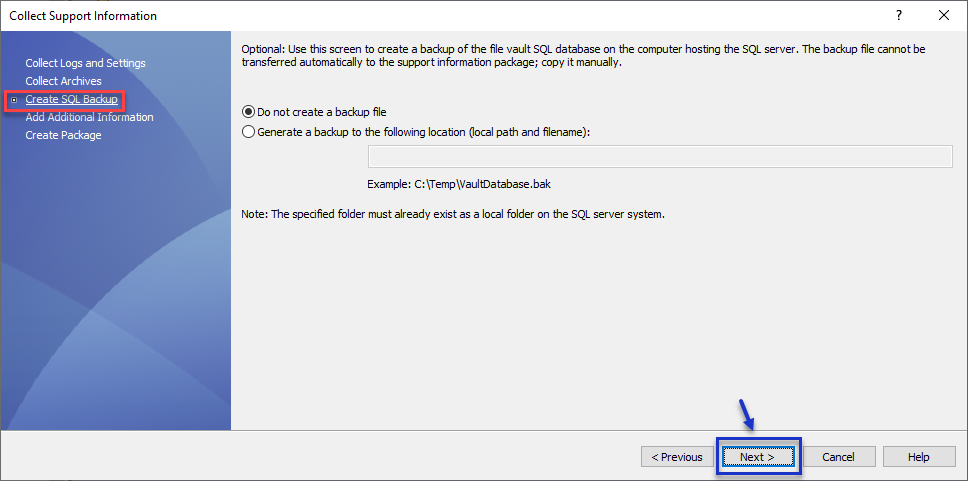968x481 pixels.
Task: Click the step marker icon beside Create SQL Backup
Action: [x=14, y=100]
